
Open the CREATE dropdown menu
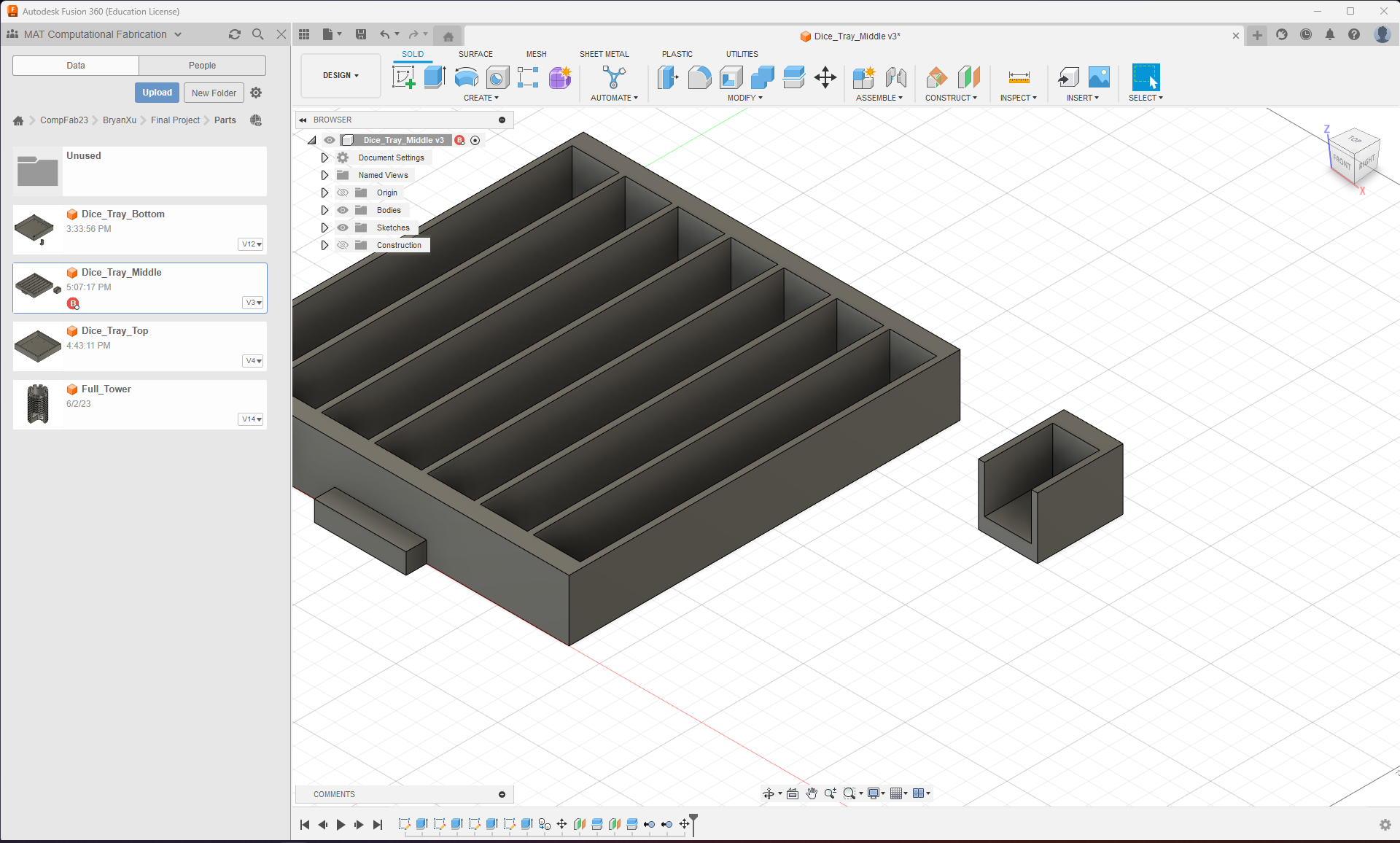tap(481, 97)
